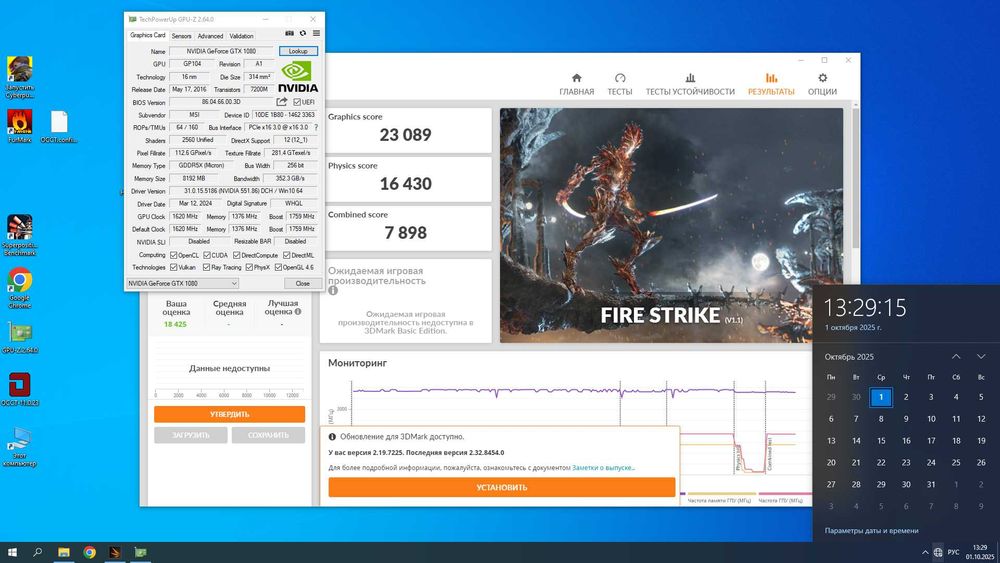
Task: Open Этот компьютер desktop icon
Action: coord(20,446)
